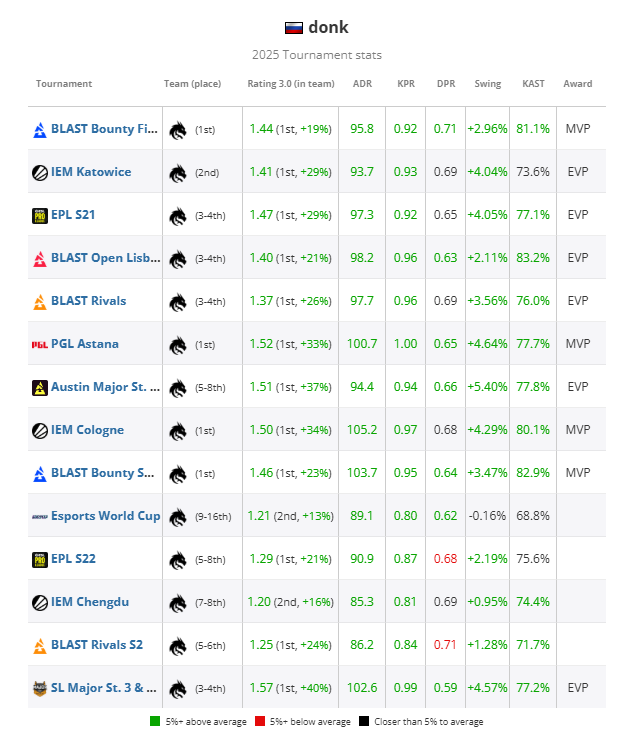Click the KAST column header
631x746 pixels.
533,84
